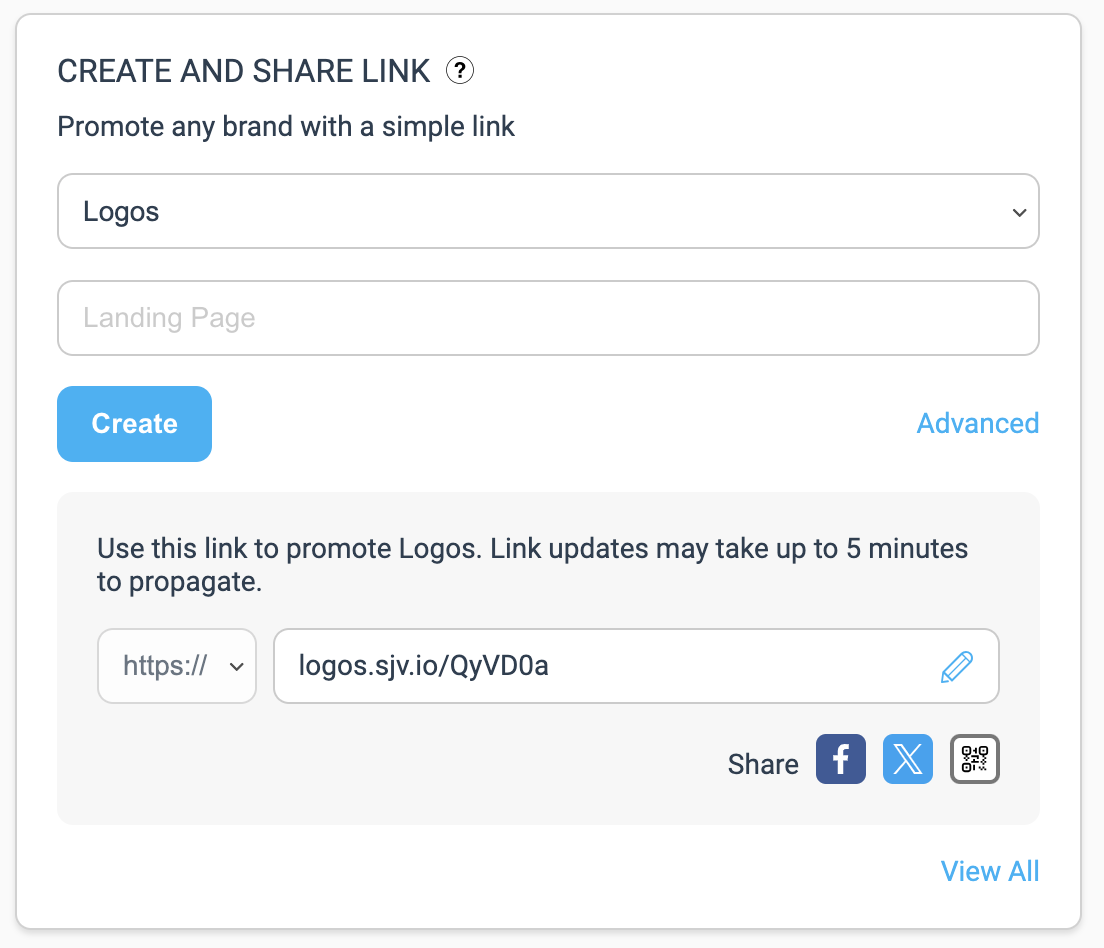Click the 'Use this link to promote Logos' note
Screen dimensions: 1104x948
(x=532, y=565)
